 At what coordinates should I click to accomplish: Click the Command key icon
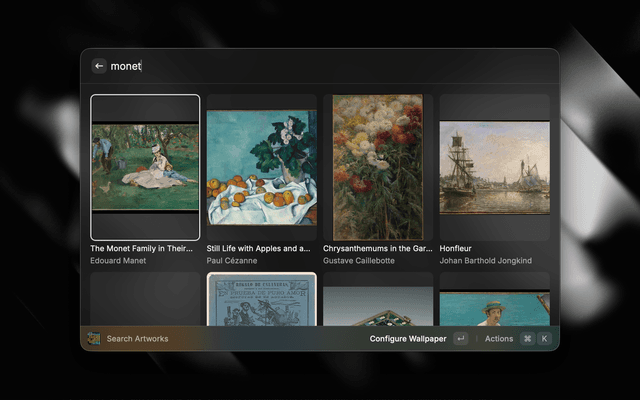point(527,339)
